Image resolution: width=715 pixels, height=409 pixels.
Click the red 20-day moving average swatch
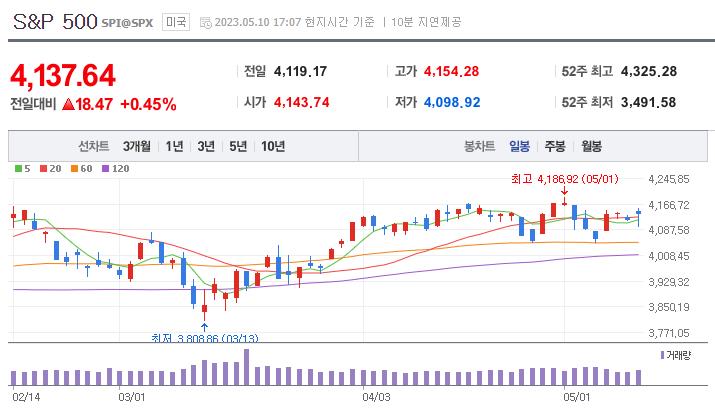[x=43, y=169]
